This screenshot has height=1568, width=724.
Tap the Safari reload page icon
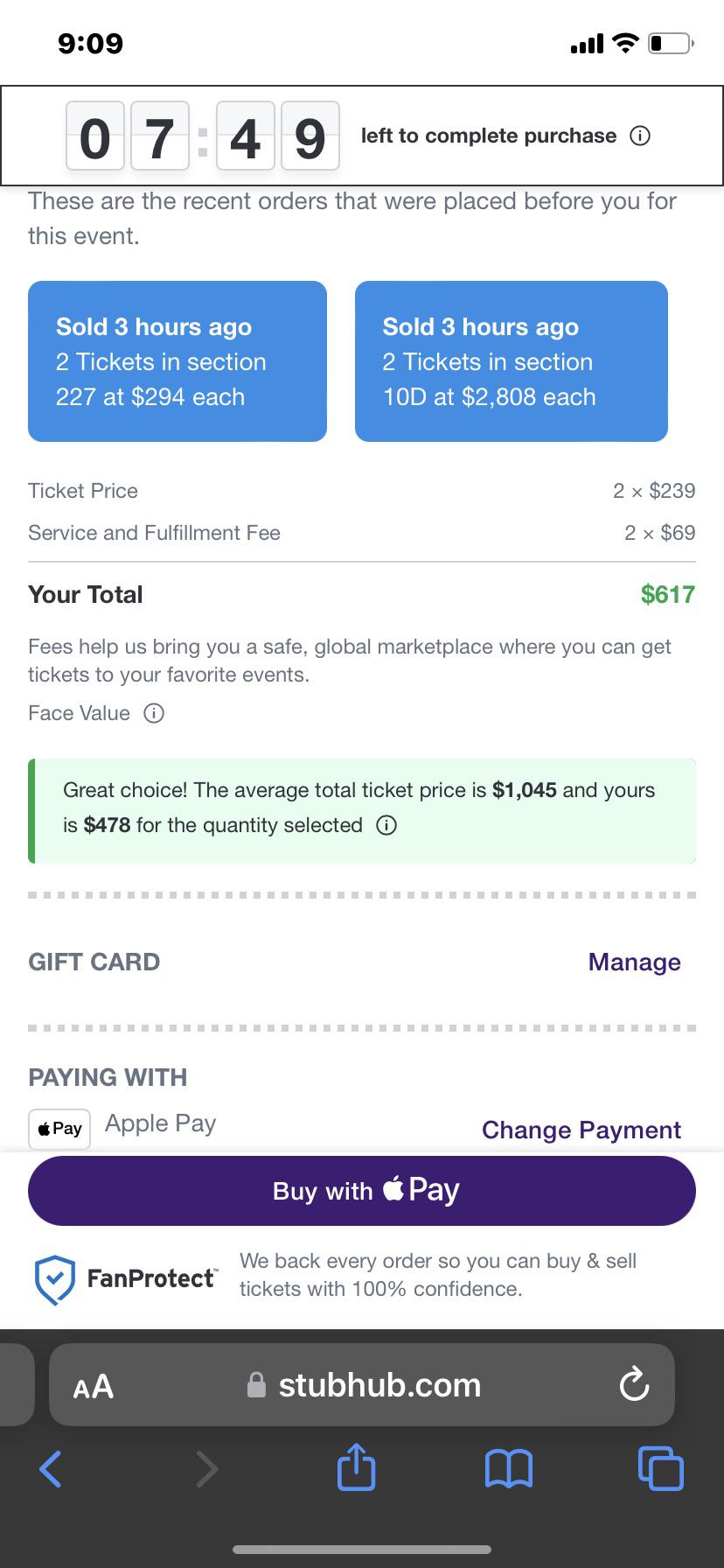[x=633, y=1385]
